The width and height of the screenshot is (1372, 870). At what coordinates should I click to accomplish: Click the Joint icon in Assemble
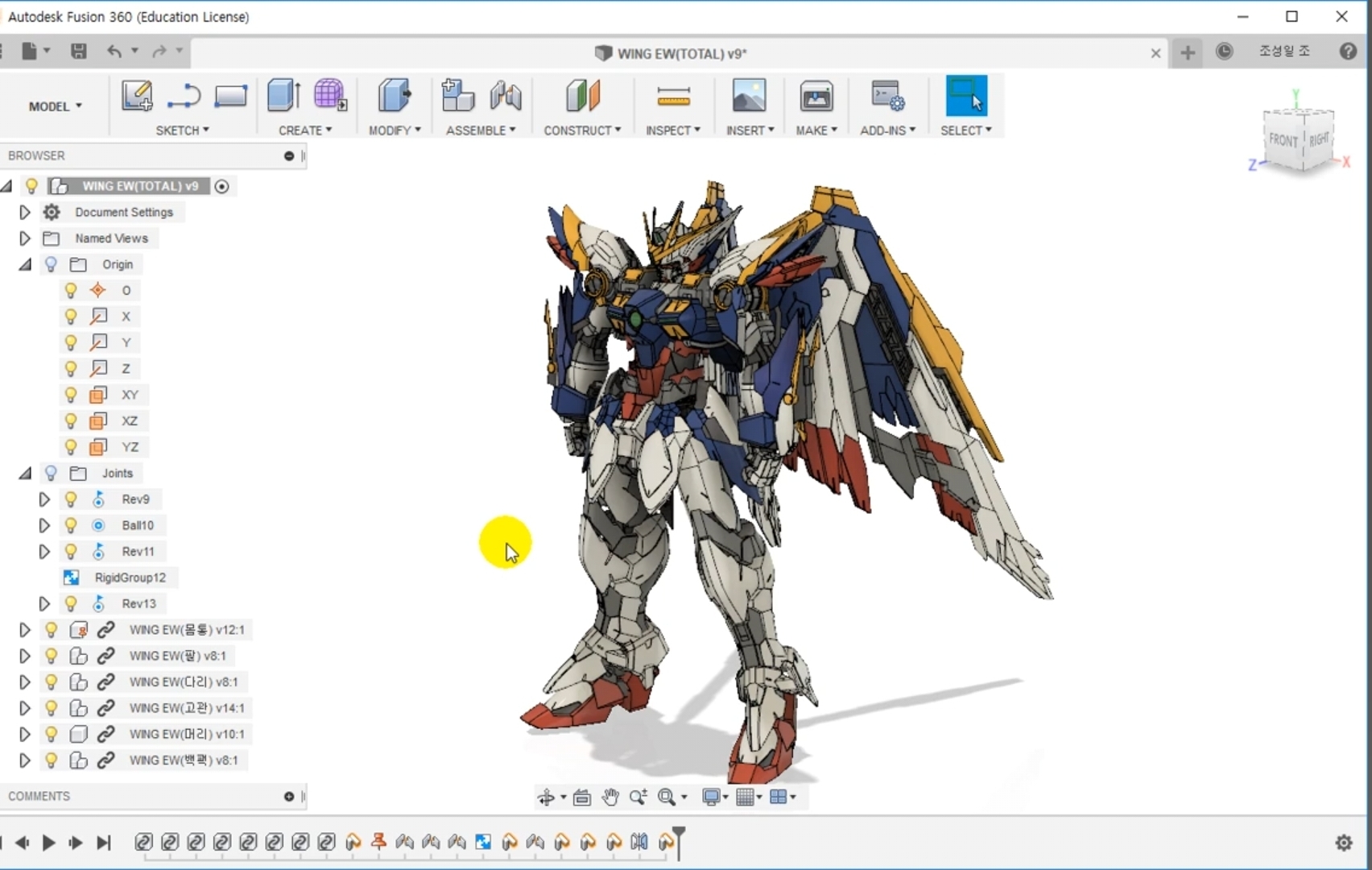pos(506,96)
